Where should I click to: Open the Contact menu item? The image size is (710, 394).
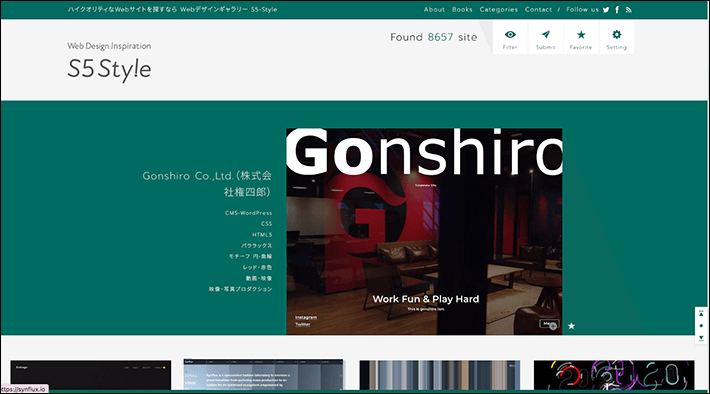pos(538,10)
